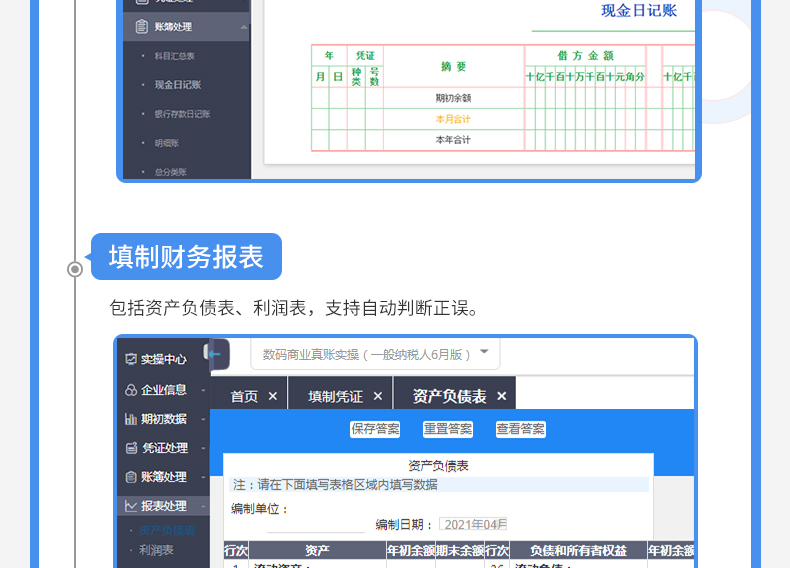
Task: Switch to the 首页 tab
Action: 244,396
